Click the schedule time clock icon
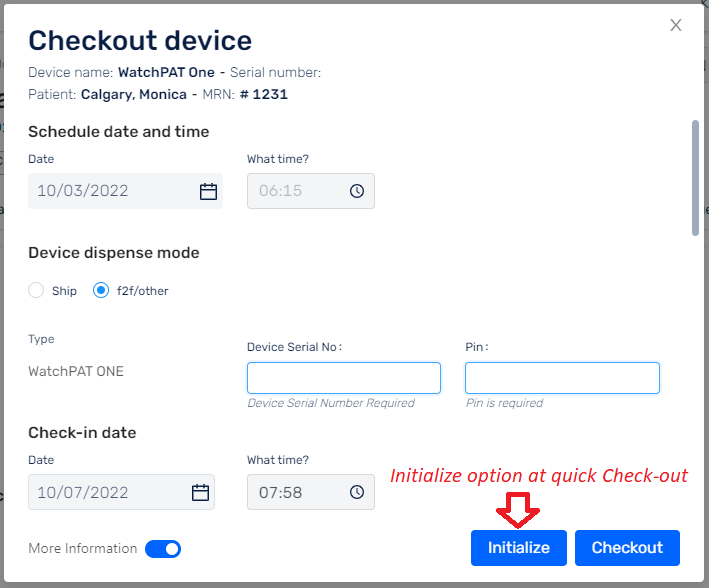Screen dimensions: 709x588 (357, 191)
